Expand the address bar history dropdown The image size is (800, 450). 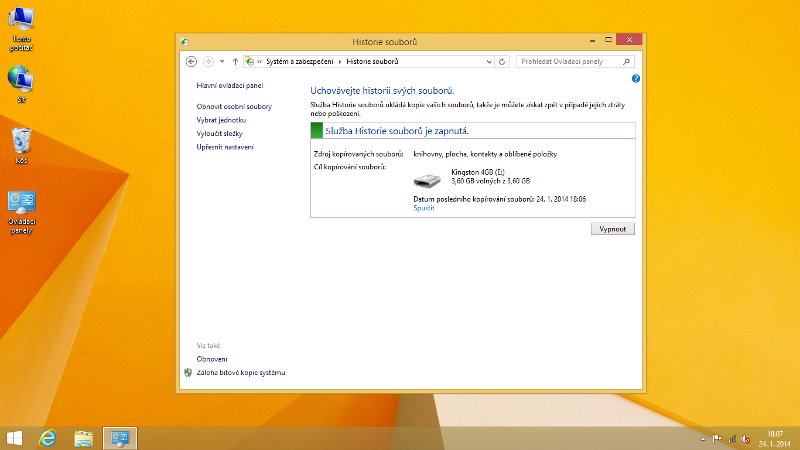(489, 62)
